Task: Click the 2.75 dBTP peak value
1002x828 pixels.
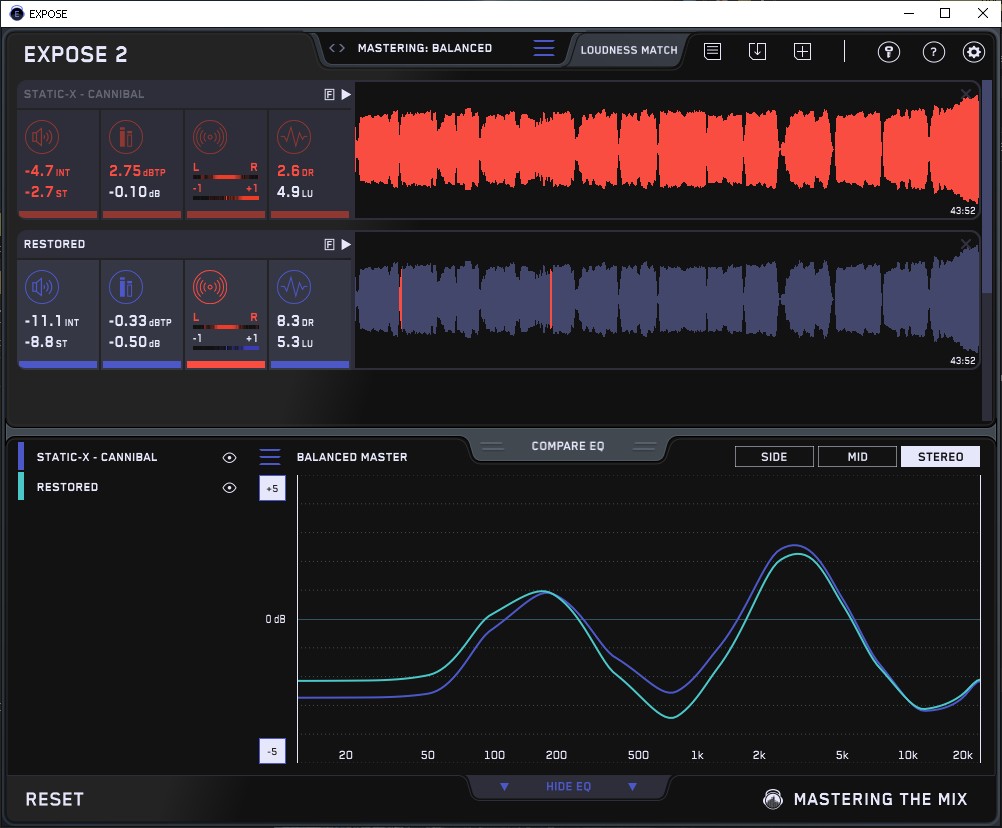Action: coord(137,171)
